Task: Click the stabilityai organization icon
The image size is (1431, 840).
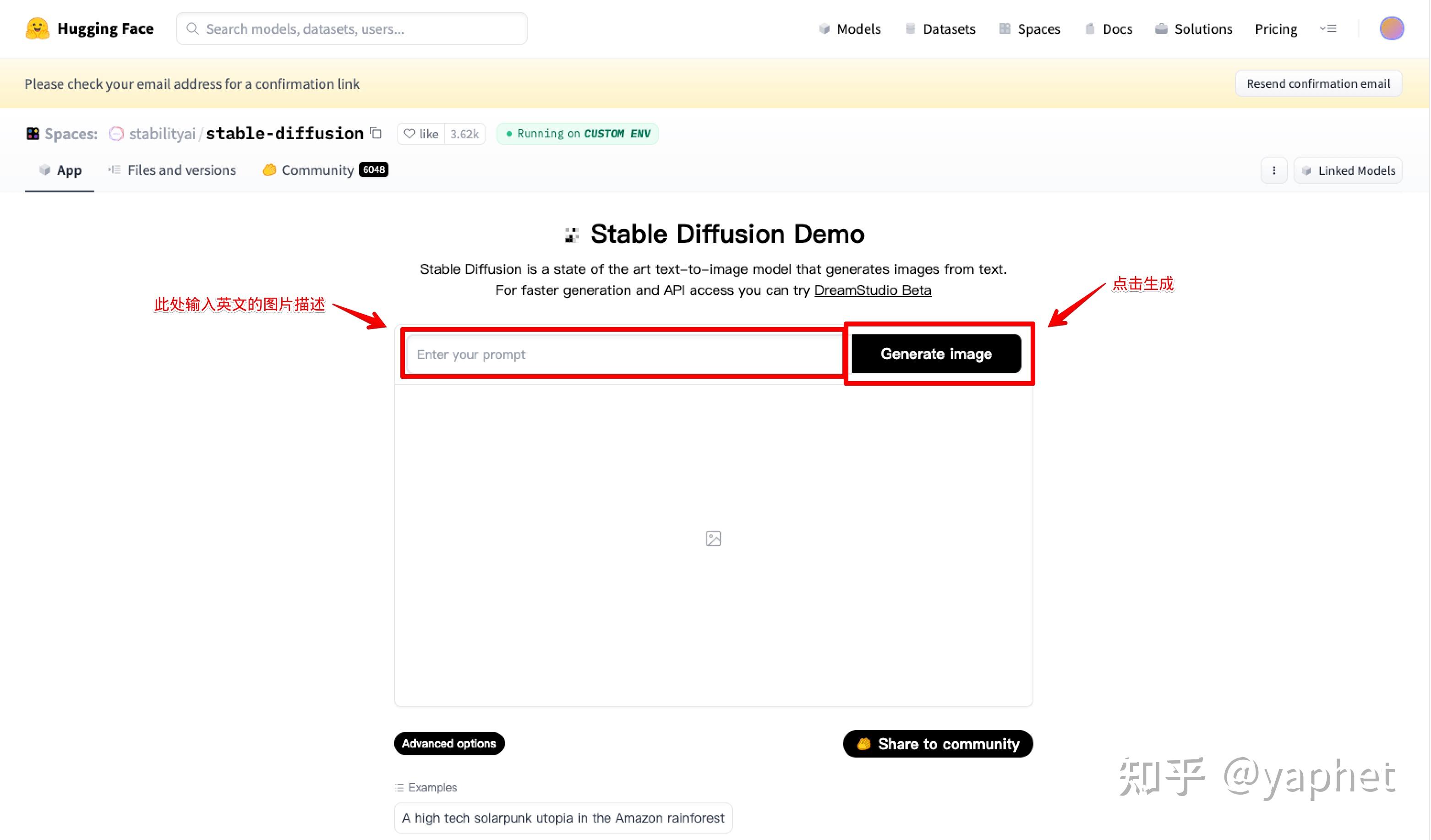Action: [116, 133]
